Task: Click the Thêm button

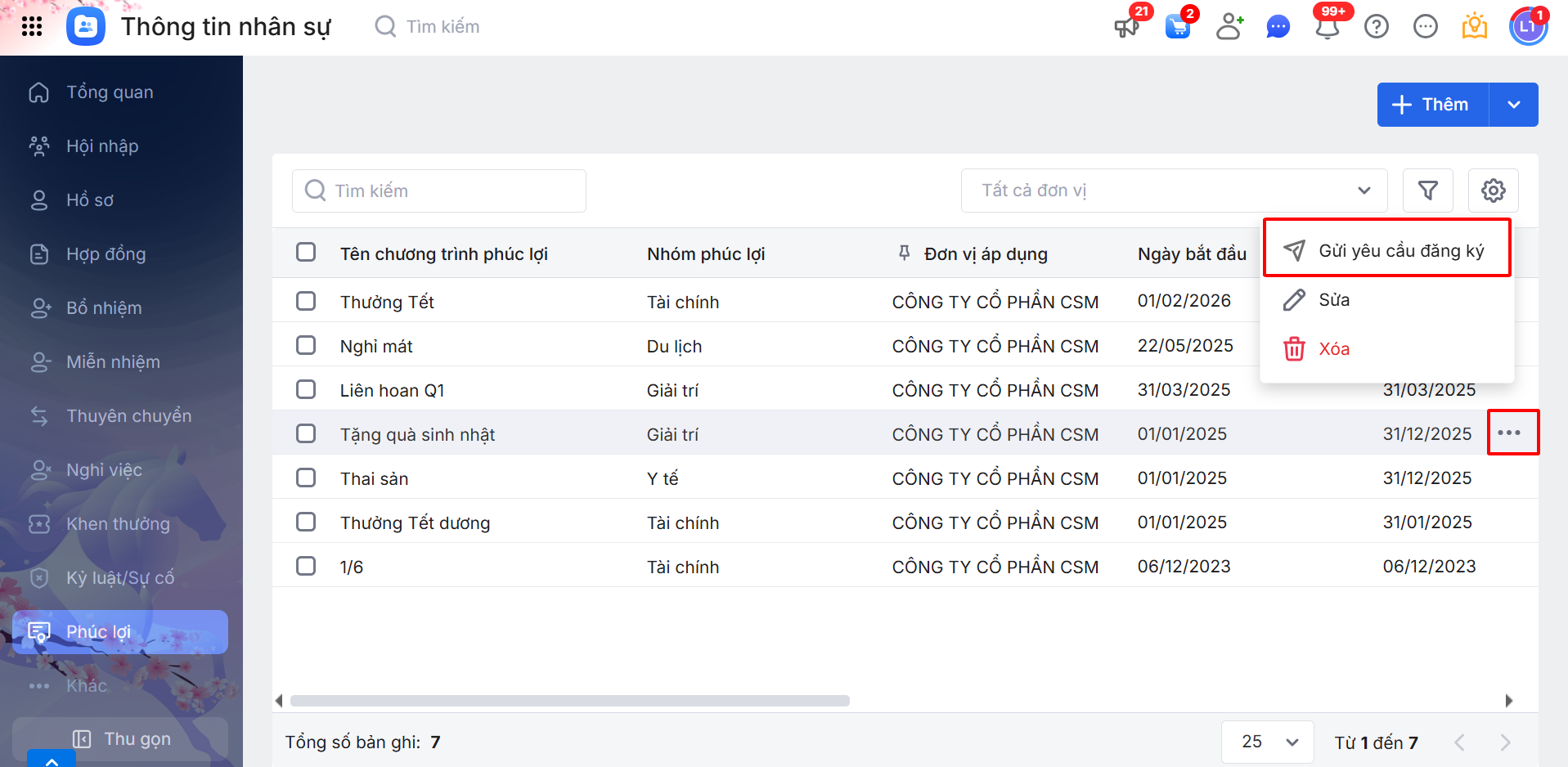Action: [x=1433, y=105]
